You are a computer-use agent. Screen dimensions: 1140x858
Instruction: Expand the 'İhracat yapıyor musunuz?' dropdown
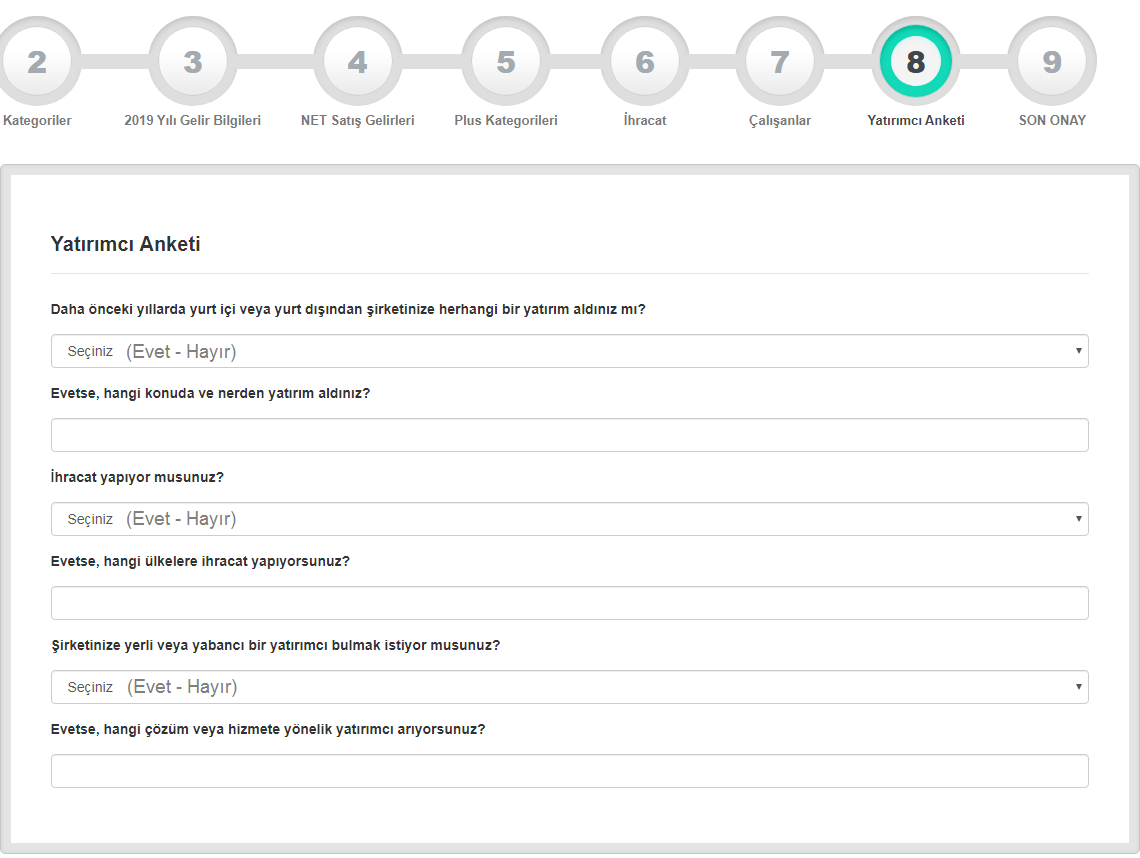[569, 519]
